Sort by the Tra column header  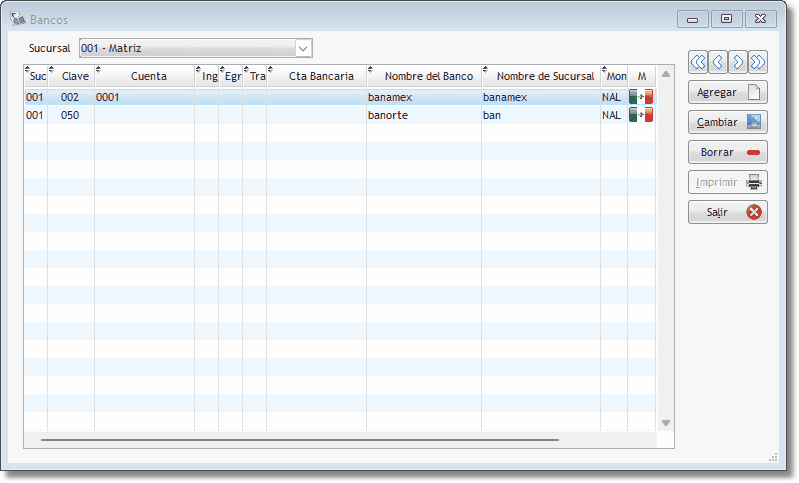[x=255, y=76]
